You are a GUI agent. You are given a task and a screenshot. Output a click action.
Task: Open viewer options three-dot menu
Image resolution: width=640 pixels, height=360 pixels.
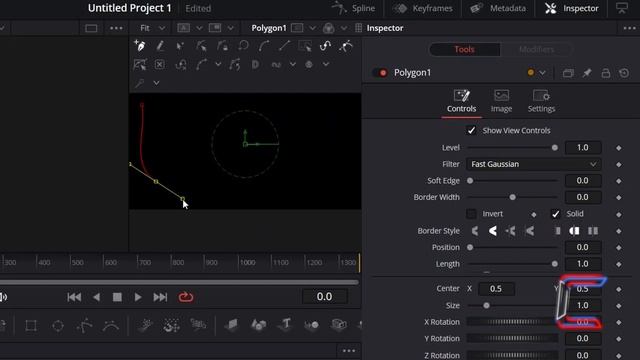pyautogui.click(x=116, y=28)
